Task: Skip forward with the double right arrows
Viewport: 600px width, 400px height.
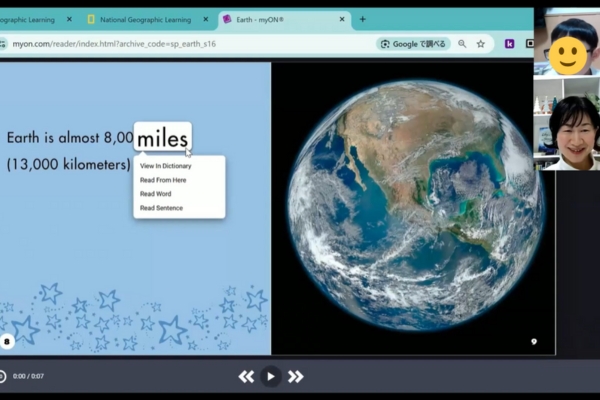Action: tap(296, 376)
